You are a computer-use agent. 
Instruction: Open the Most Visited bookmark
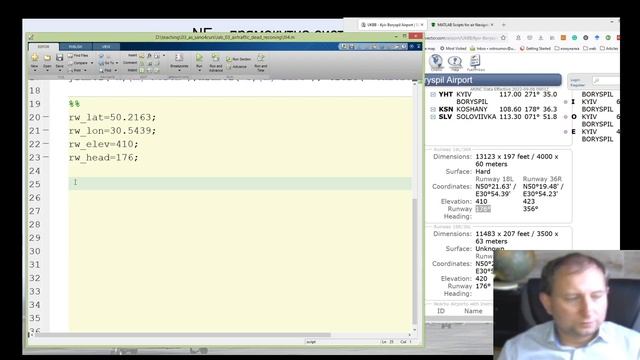click(453, 48)
